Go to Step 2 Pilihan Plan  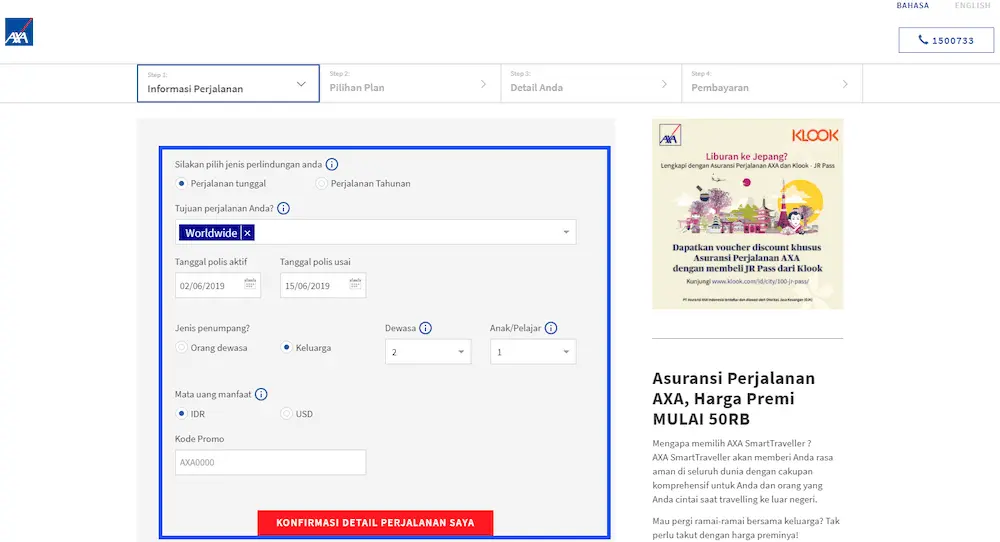click(410, 84)
